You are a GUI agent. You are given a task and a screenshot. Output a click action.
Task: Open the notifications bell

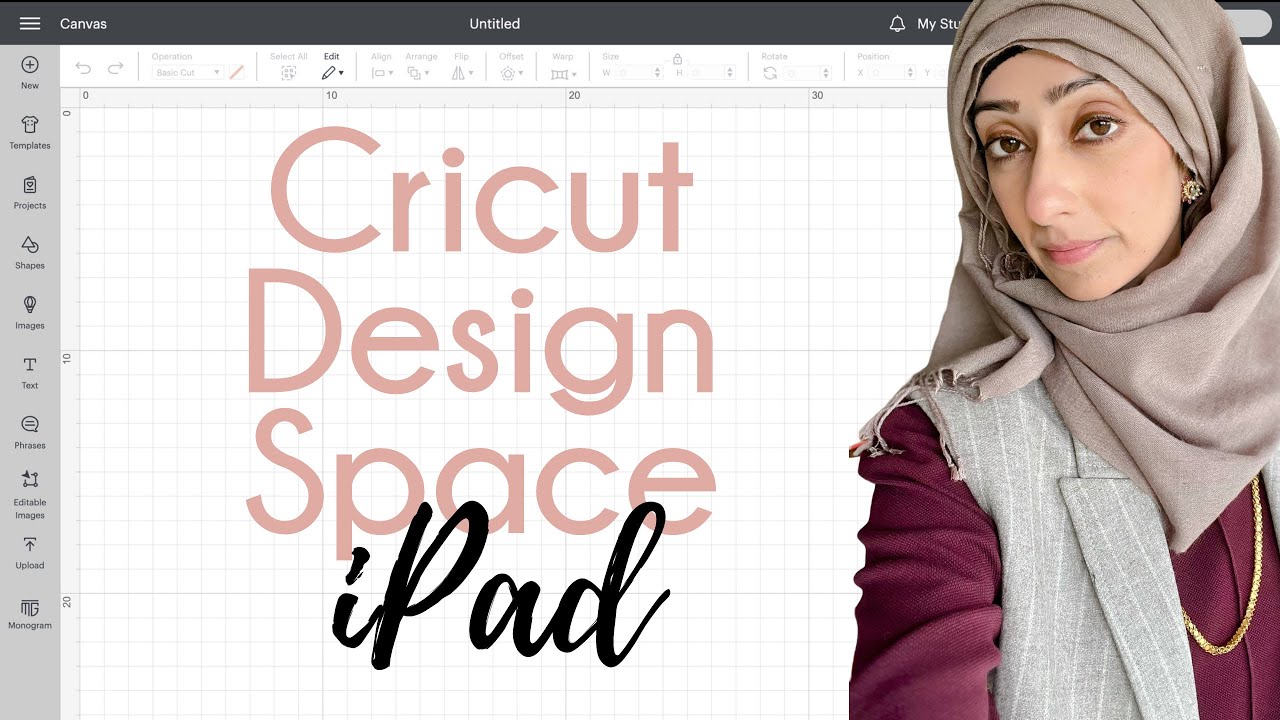[897, 23]
